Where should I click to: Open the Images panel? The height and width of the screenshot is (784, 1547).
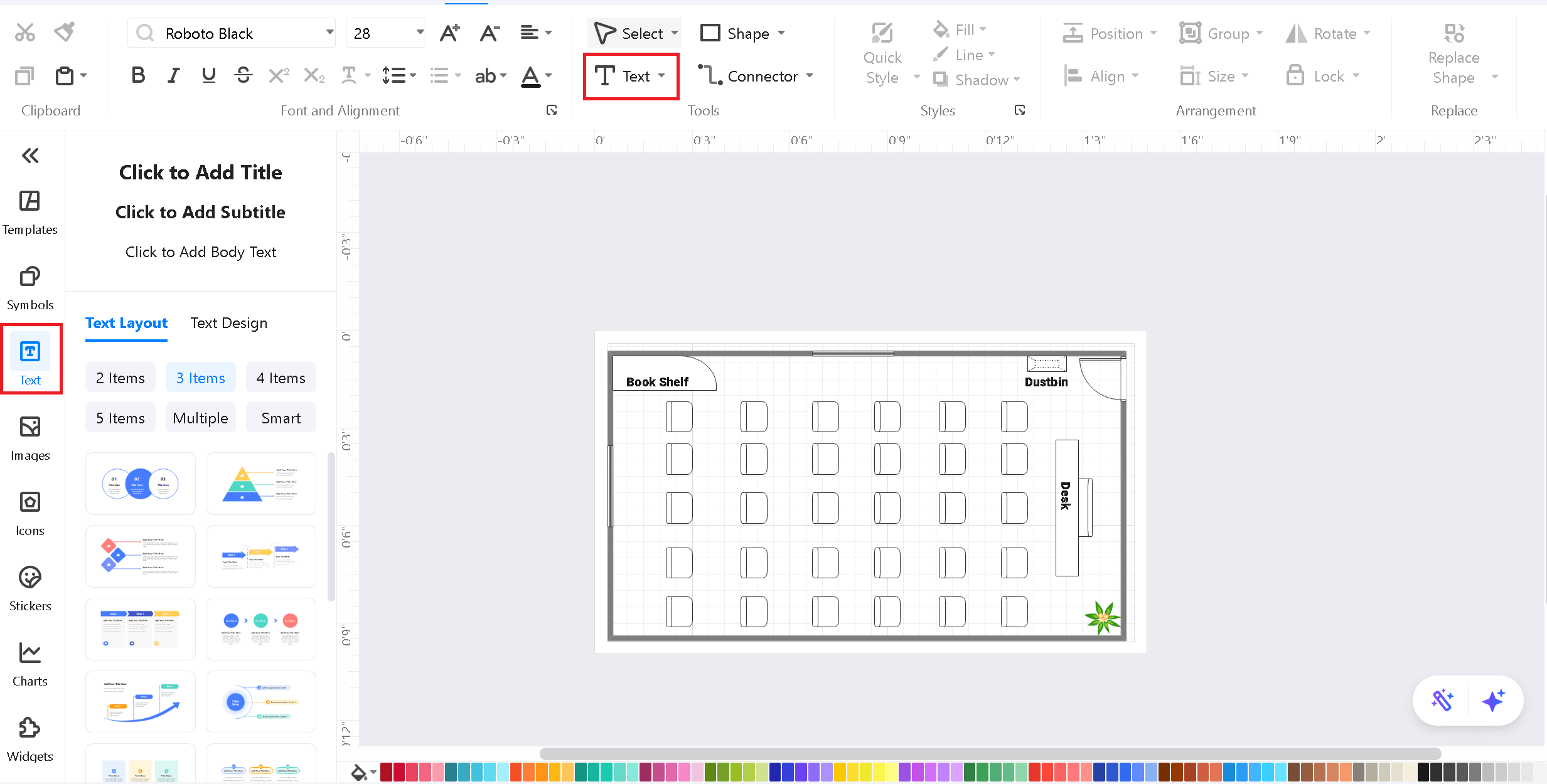tap(30, 439)
